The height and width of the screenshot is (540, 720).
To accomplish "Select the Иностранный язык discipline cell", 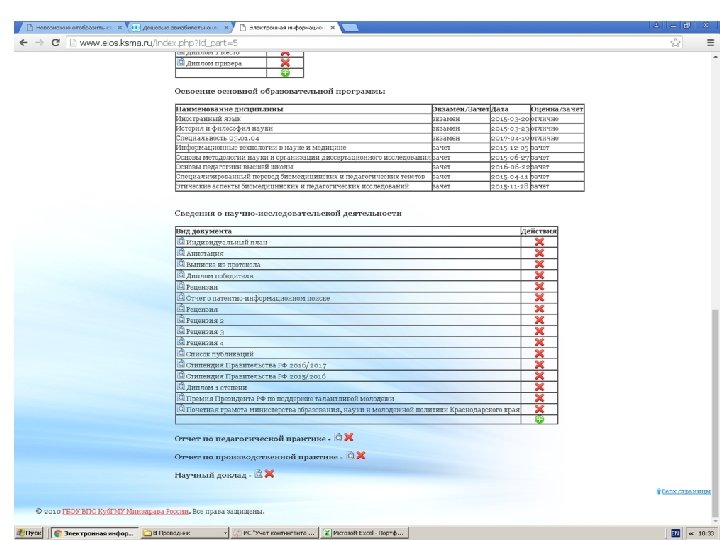I will pyautogui.click(x=304, y=119).
